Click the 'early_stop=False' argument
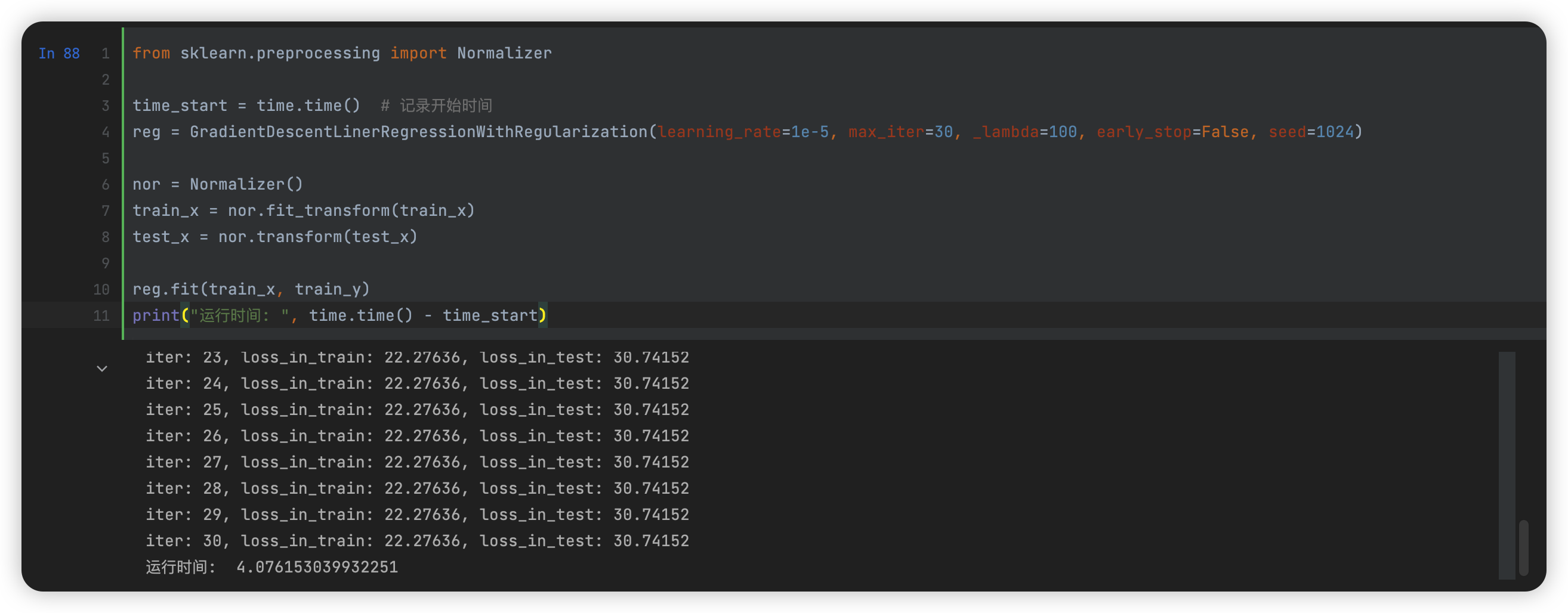The width and height of the screenshot is (1568, 613). coord(1173,132)
